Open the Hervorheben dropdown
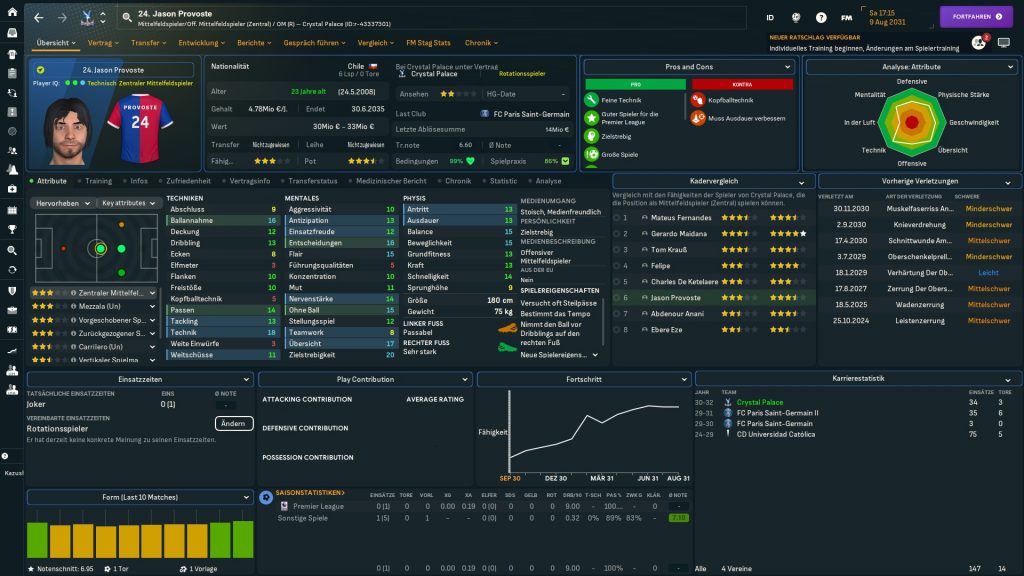 click(x=63, y=202)
